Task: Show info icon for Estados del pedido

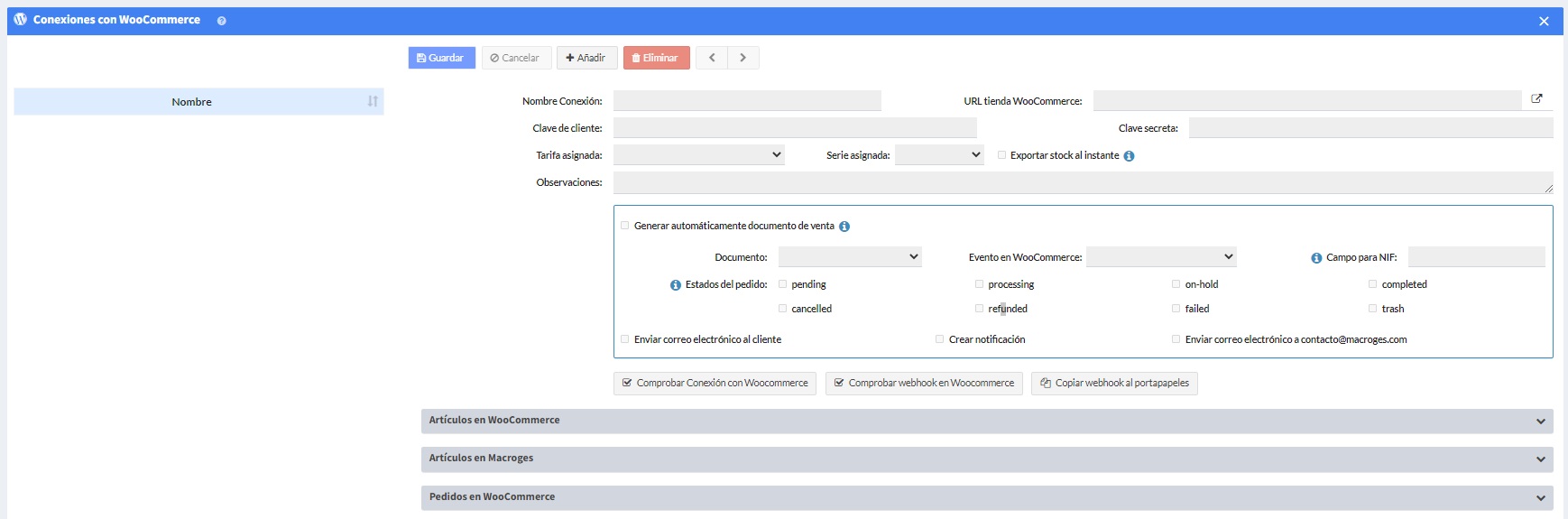Action: pos(675,285)
